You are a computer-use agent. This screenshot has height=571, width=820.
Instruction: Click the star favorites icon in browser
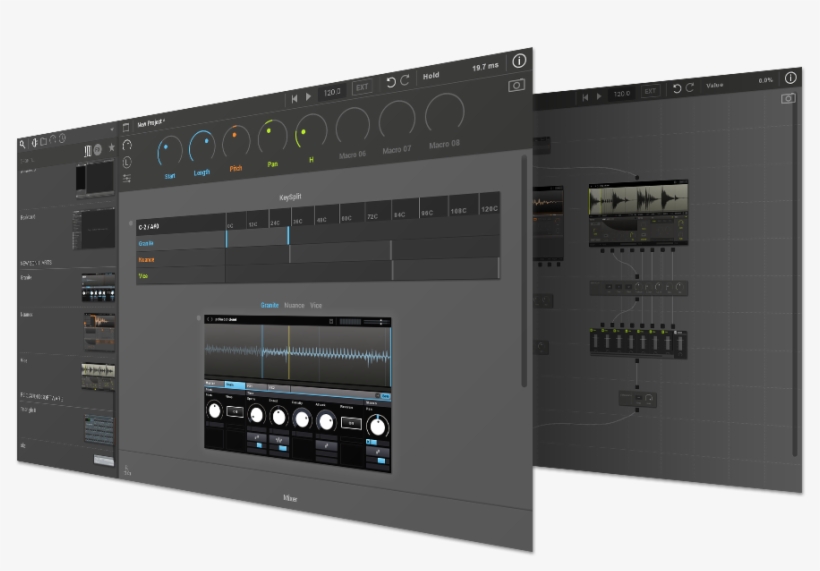pos(111,149)
